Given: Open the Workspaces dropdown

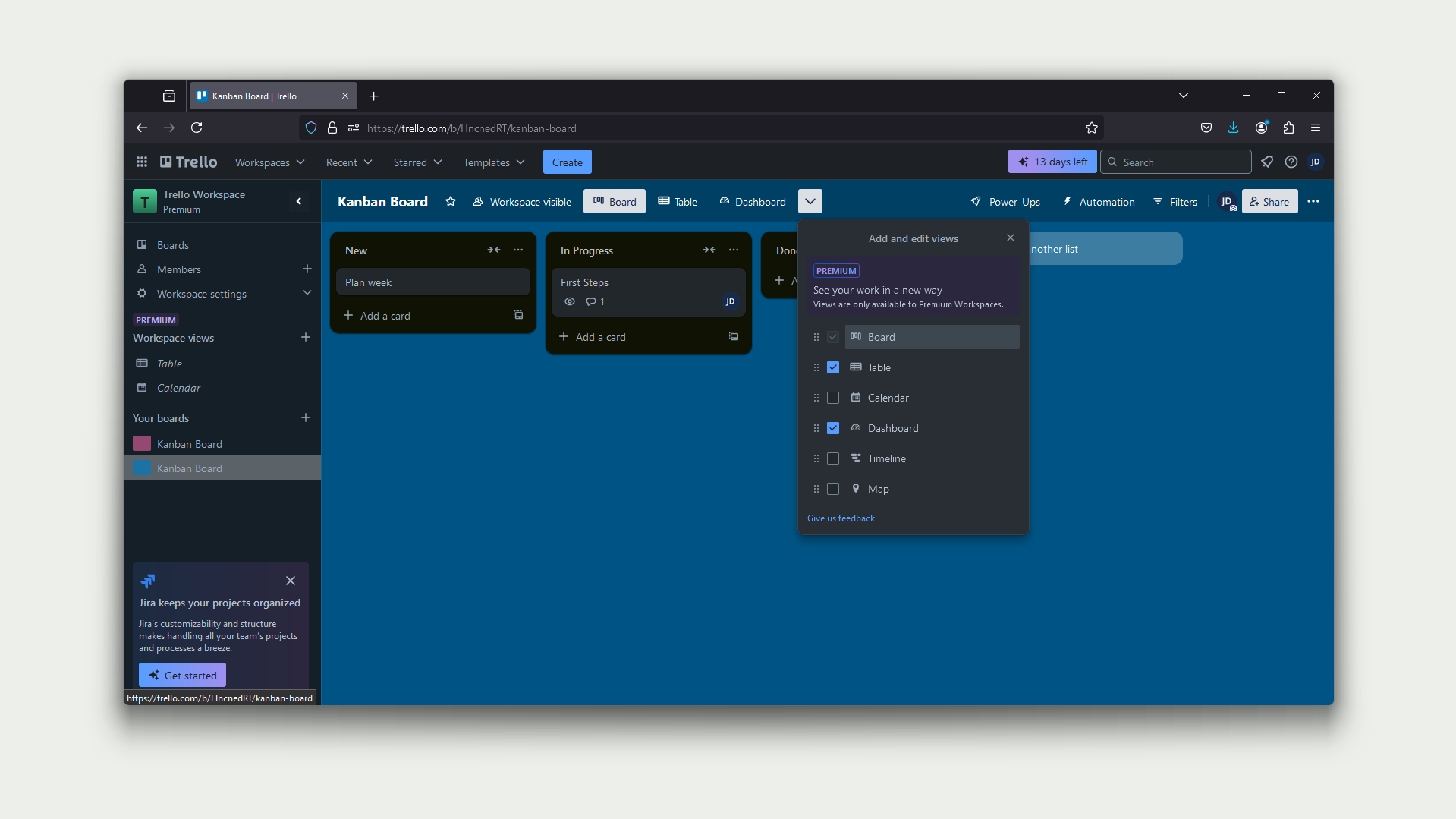Looking at the screenshot, I should click(270, 162).
